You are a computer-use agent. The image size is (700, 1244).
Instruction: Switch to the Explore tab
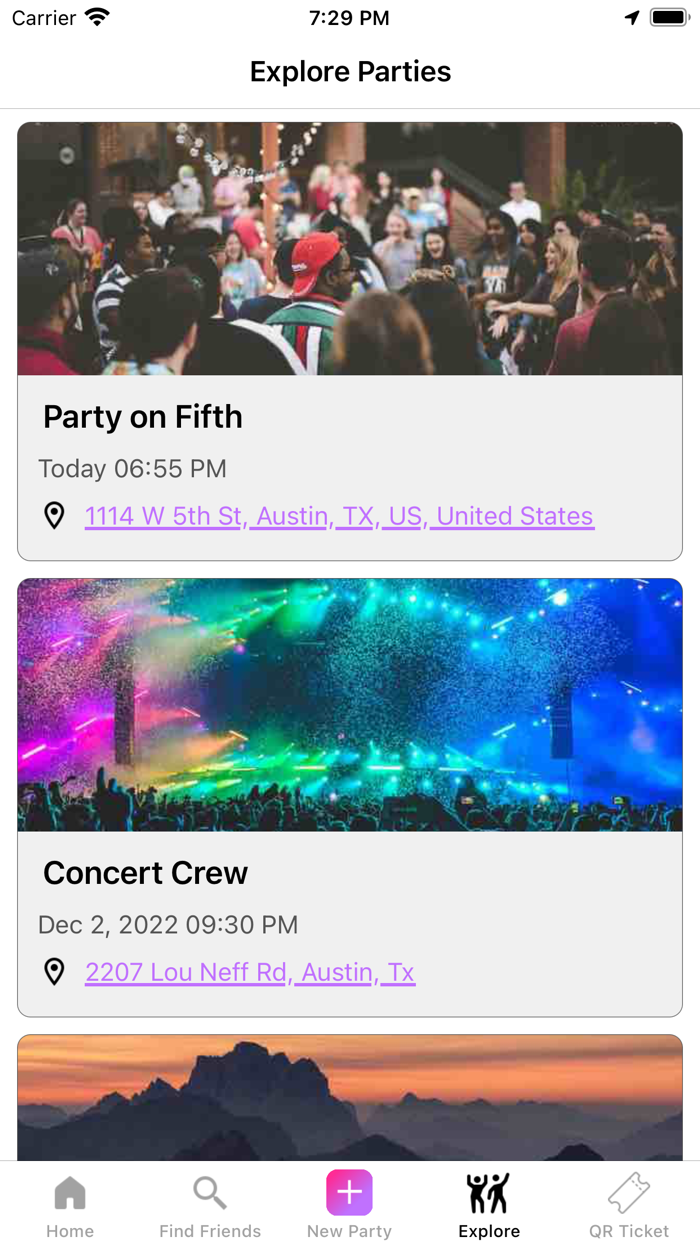489,1205
